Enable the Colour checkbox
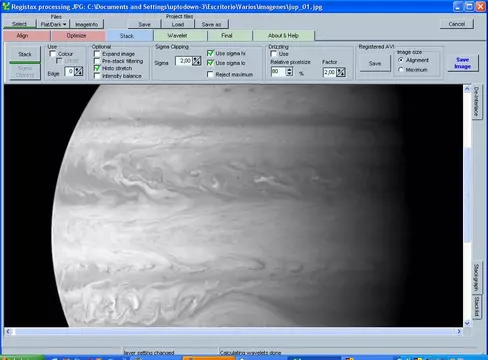Image resolution: width=488 pixels, height=360 pixels. click(52, 54)
